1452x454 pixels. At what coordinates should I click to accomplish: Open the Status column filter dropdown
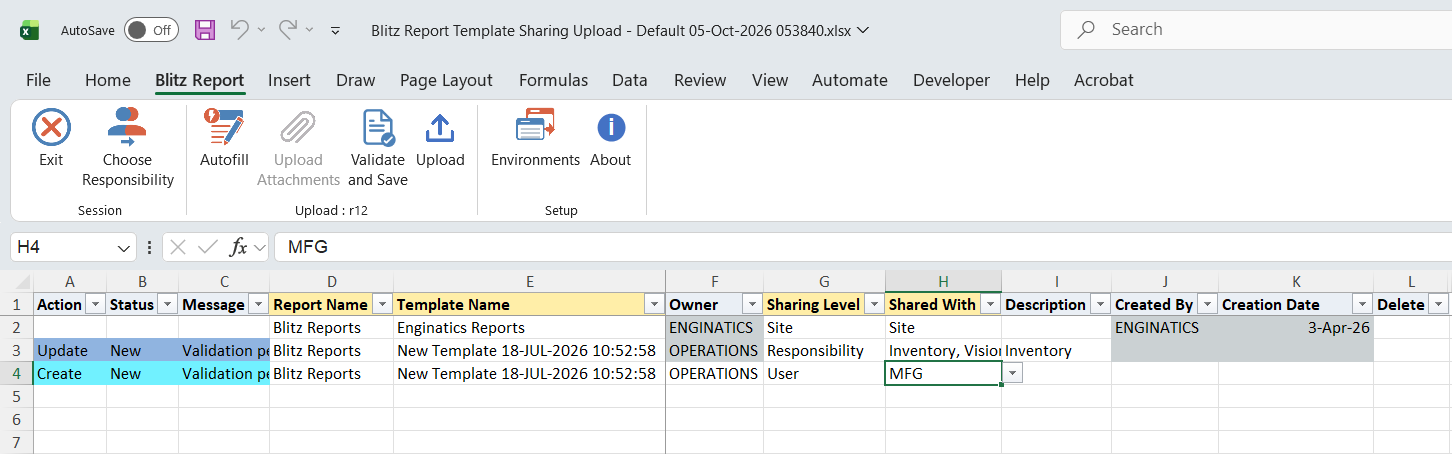tap(167, 304)
